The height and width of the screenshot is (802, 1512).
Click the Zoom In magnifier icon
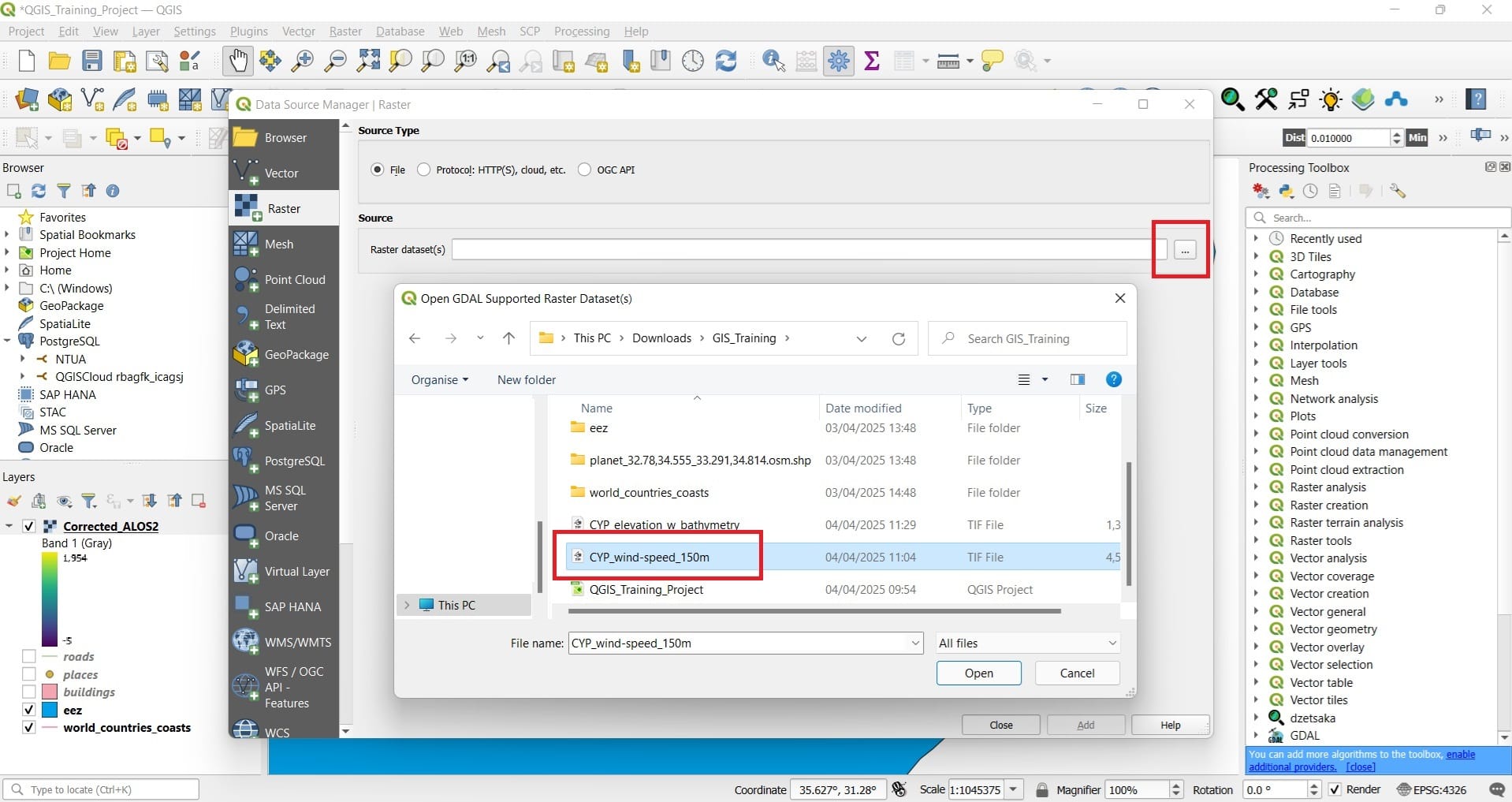pyautogui.click(x=302, y=61)
